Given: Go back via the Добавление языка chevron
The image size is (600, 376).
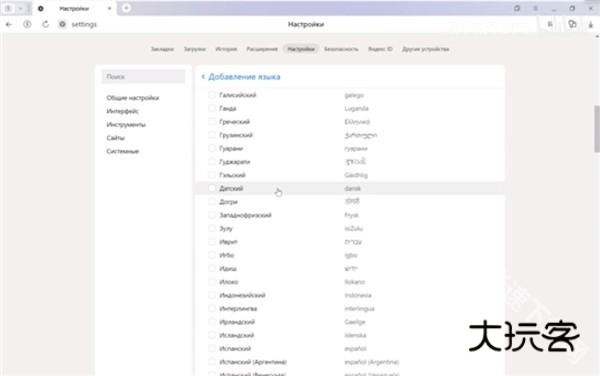Looking at the screenshot, I should 203,77.
